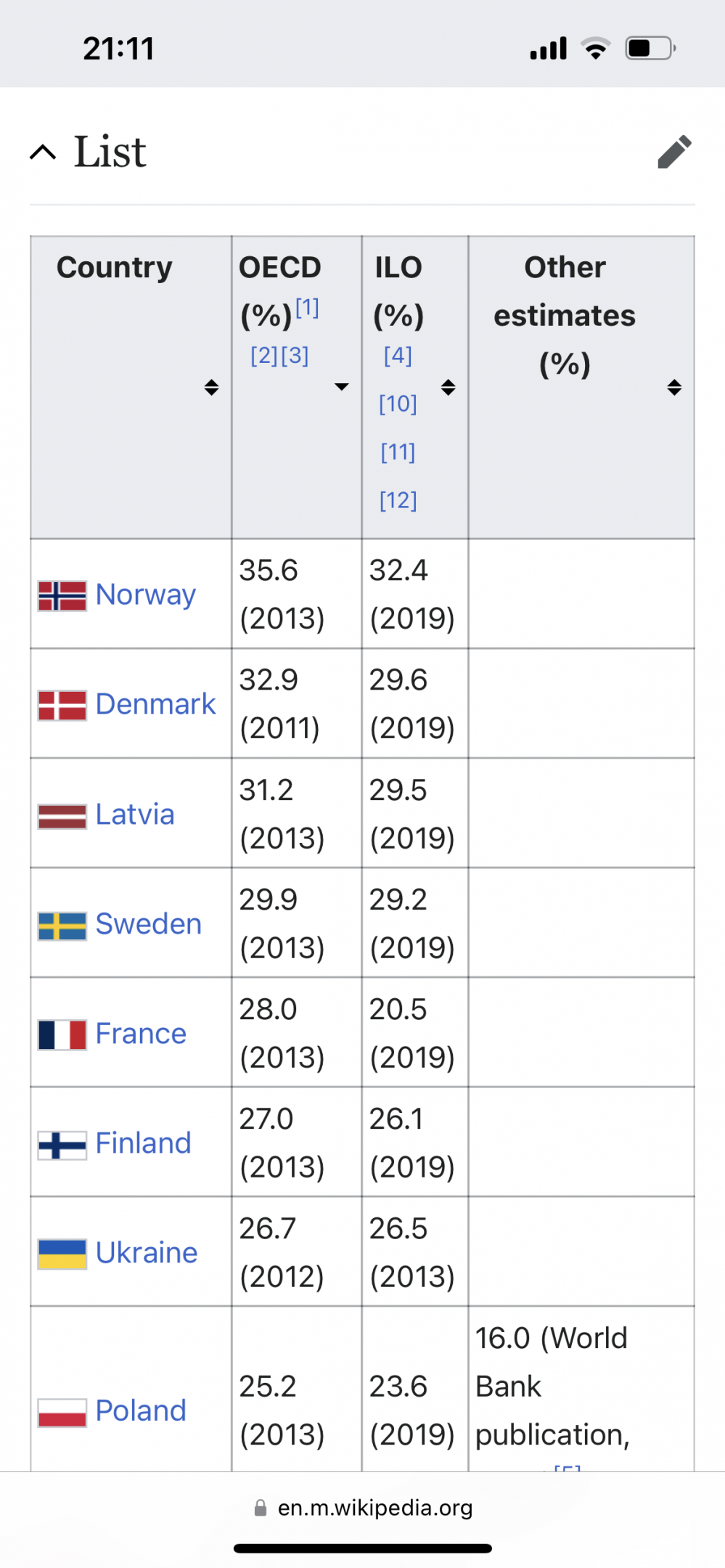Open citation reference [1]
The height and width of the screenshot is (1568, 725).
click(307, 308)
